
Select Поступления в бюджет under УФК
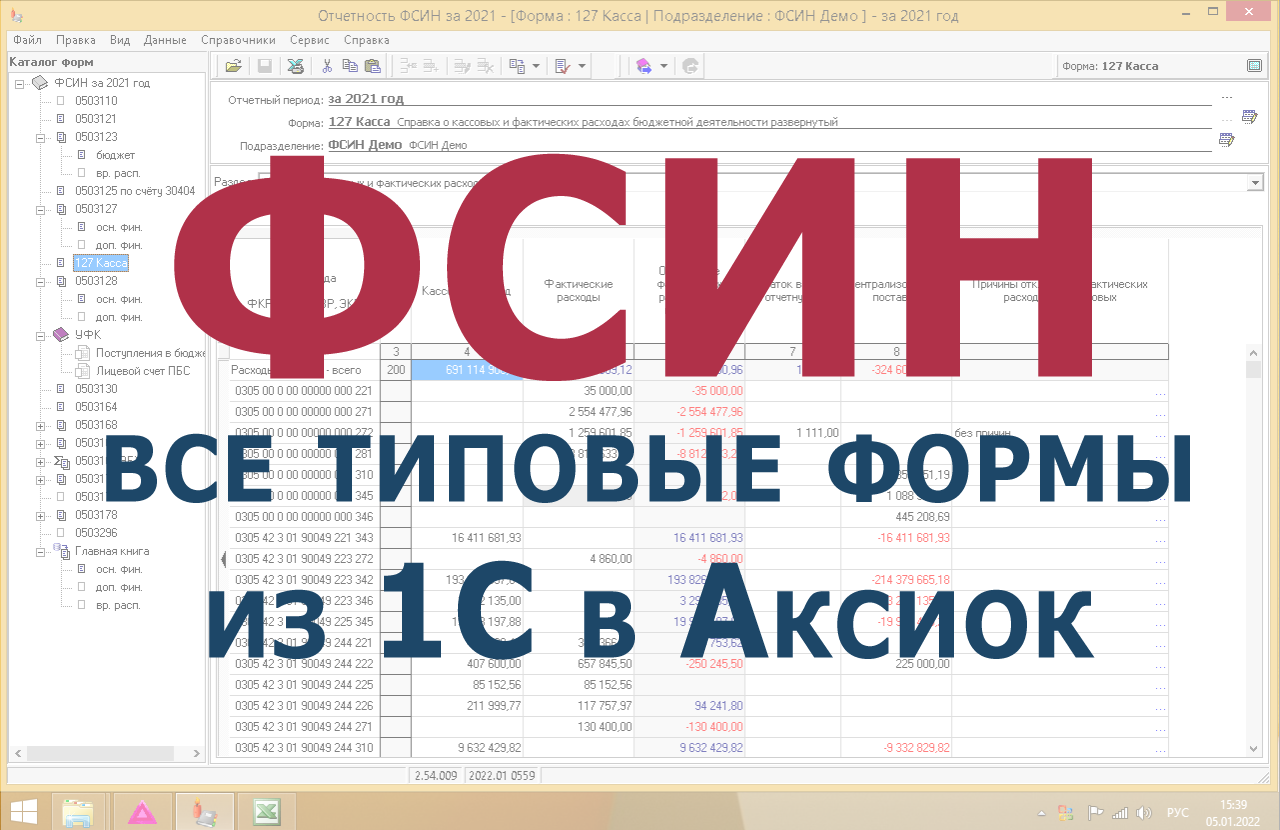[150, 353]
